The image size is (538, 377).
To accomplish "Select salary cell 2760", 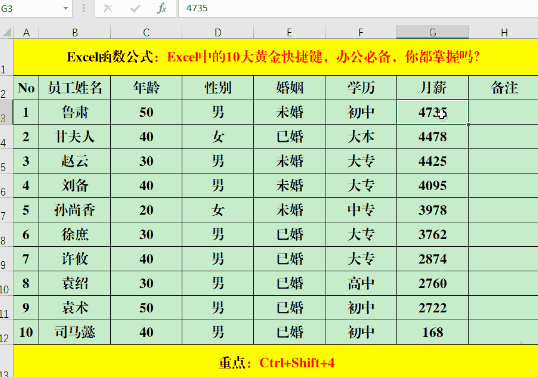I will pyautogui.click(x=433, y=283).
